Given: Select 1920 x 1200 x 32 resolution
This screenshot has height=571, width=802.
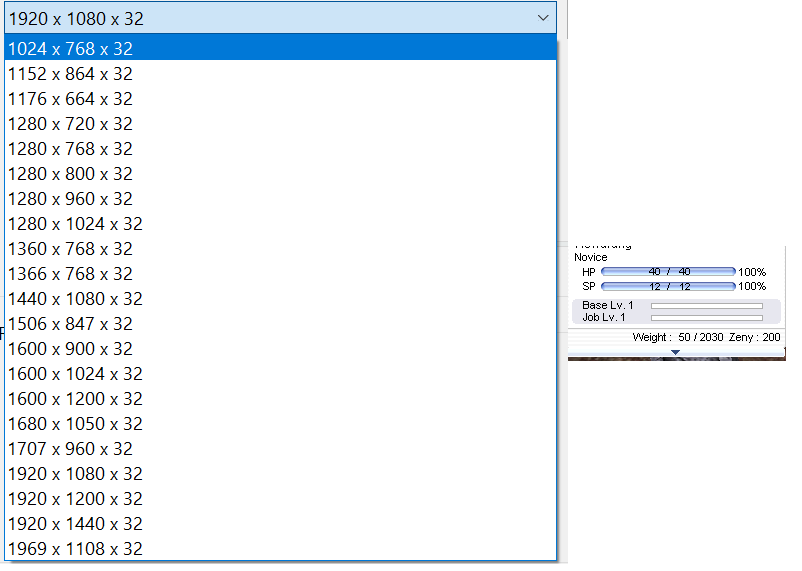Looking at the screenshot, I should click(x=280, y=499).
